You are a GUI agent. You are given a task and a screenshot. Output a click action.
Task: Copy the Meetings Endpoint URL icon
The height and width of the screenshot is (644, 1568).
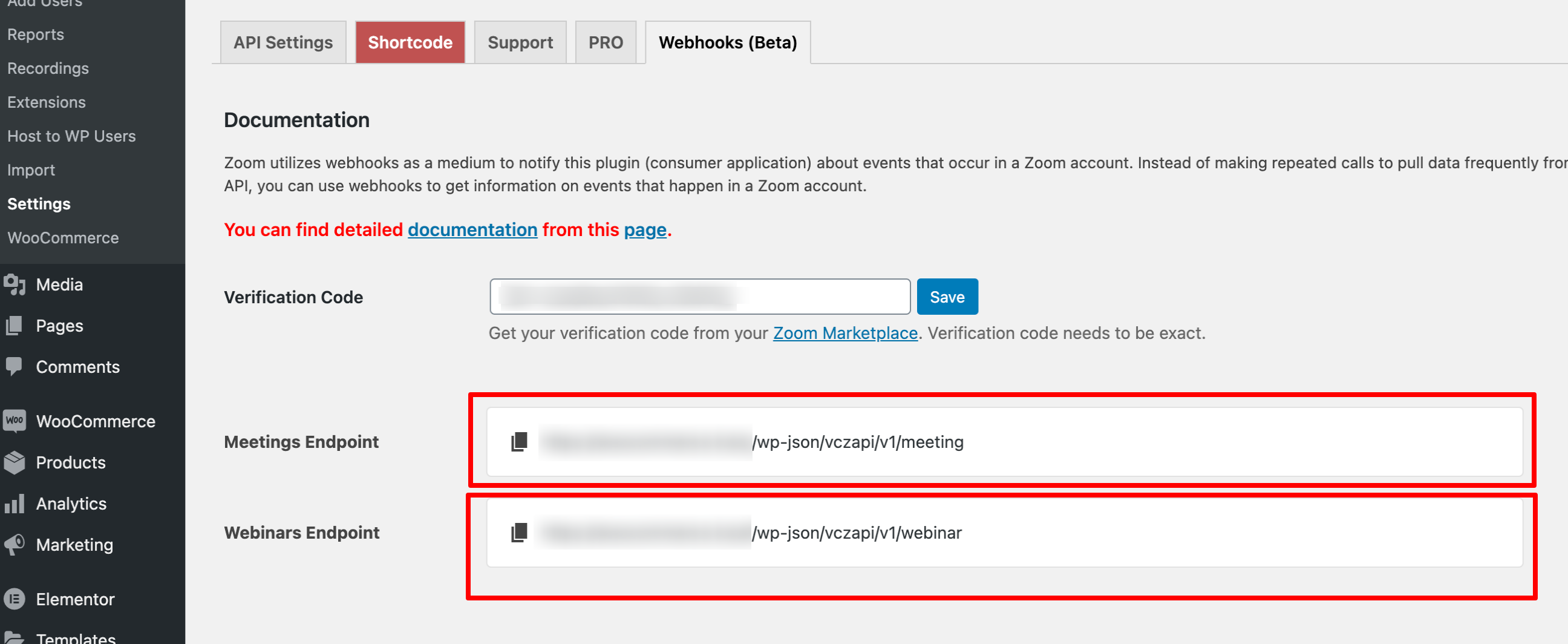[518, 442]
